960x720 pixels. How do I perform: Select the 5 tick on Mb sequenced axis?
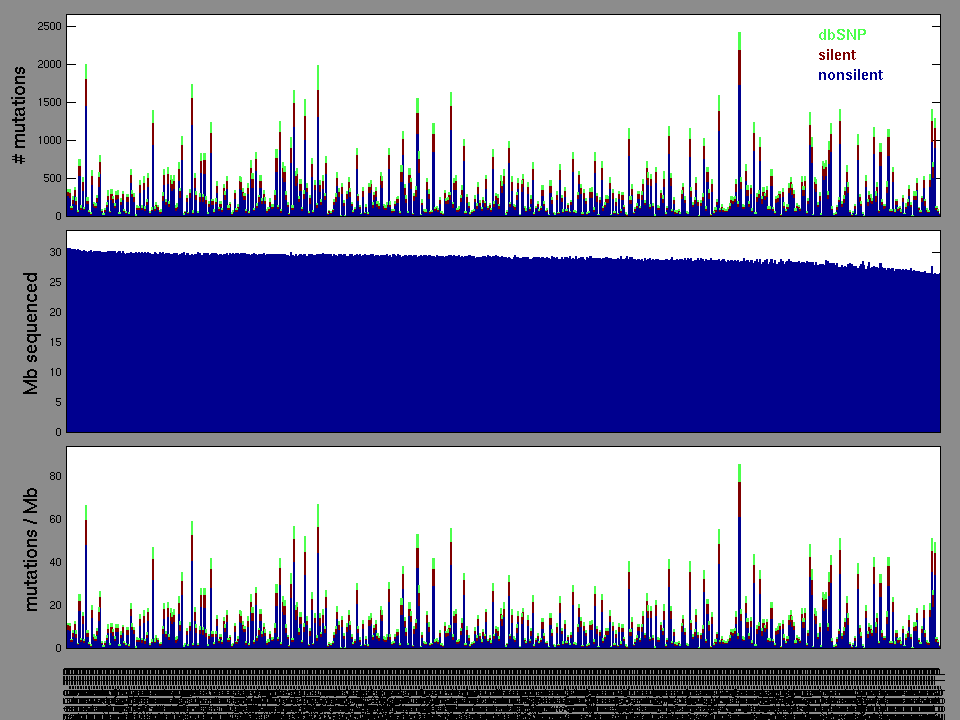pos(57,402)
